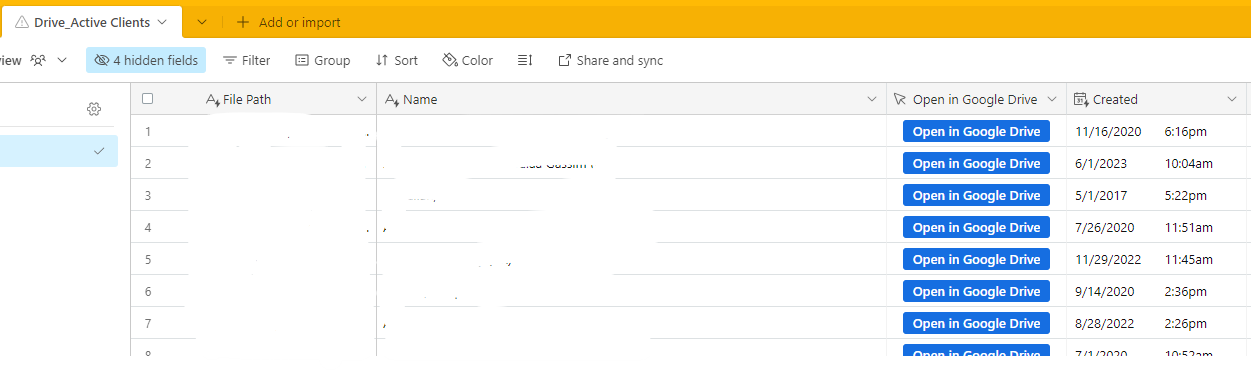Open the Group menu
Image resolution: width=1251 pixels, height=370 pixels.
coord(322,60)
